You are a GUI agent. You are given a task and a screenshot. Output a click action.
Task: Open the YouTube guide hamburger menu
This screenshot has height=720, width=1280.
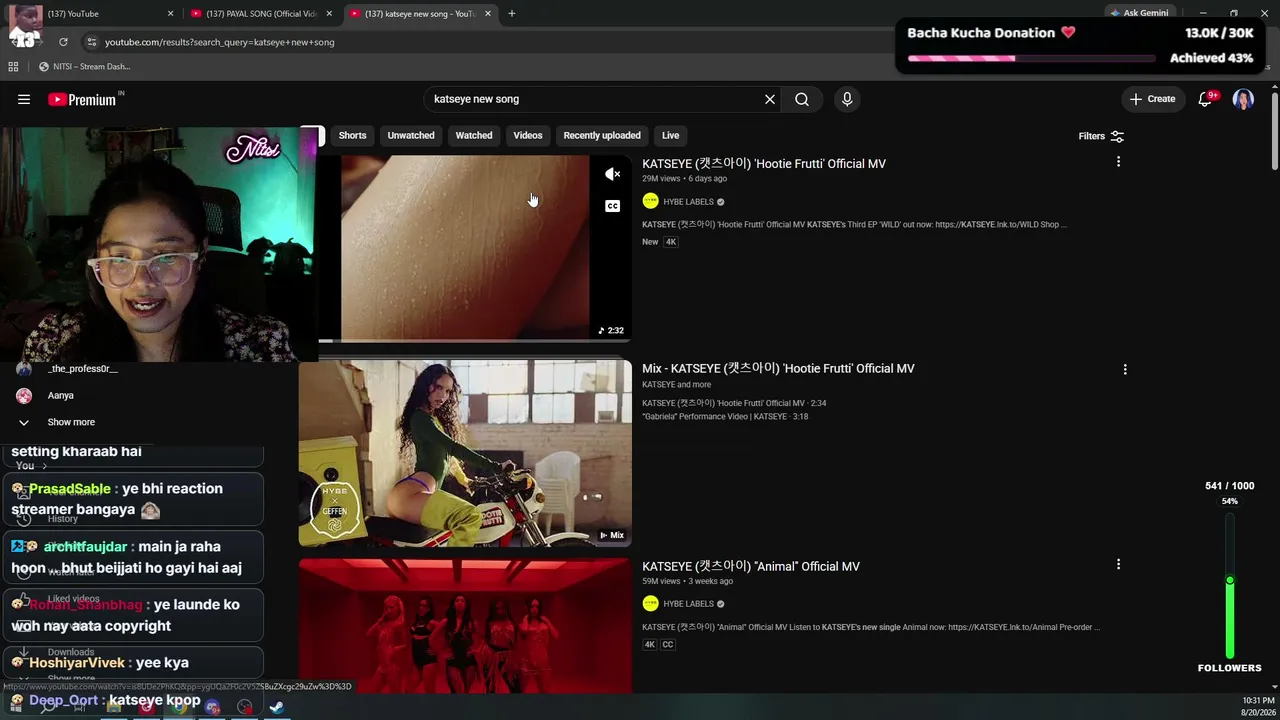[24, 99]
